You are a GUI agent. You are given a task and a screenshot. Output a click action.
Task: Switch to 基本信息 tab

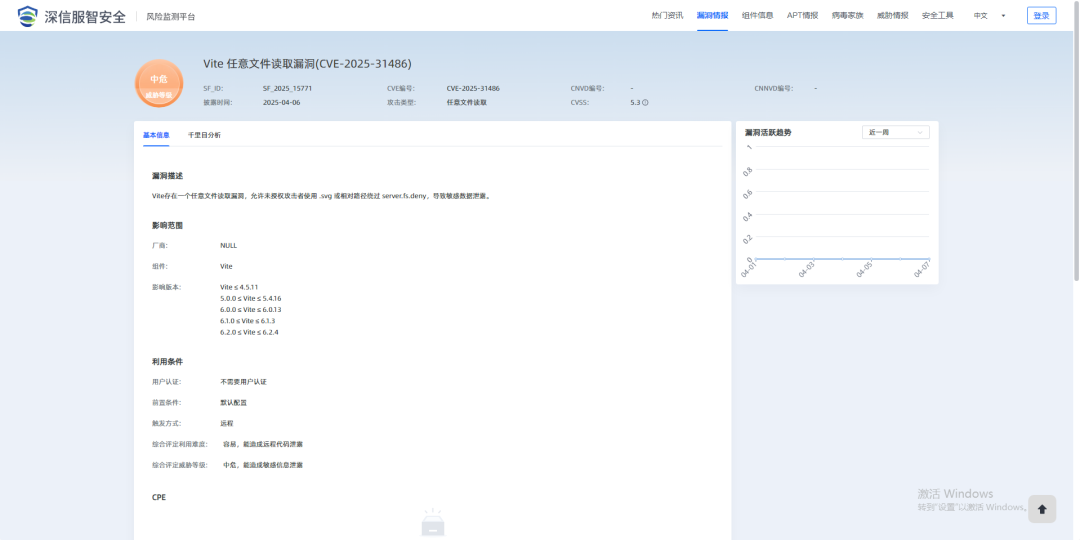(x=156, y=135)
